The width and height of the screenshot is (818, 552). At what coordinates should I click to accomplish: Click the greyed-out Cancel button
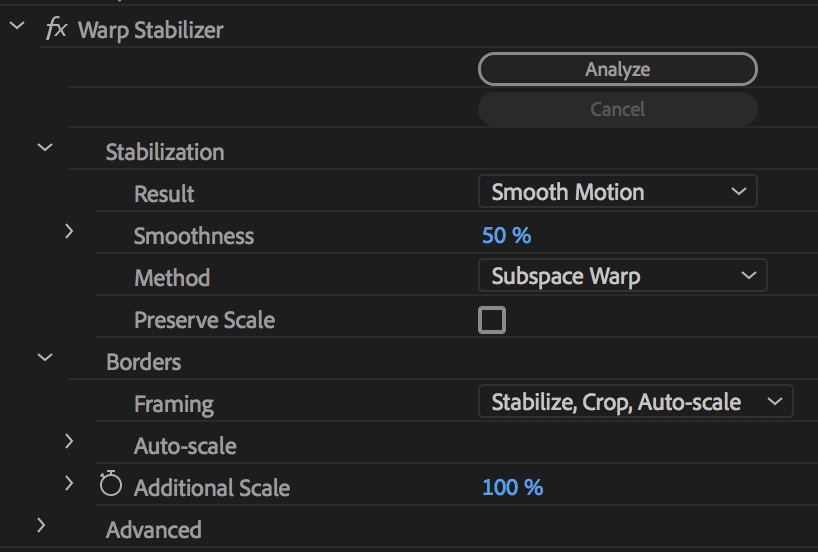click(x=617, y=109)
